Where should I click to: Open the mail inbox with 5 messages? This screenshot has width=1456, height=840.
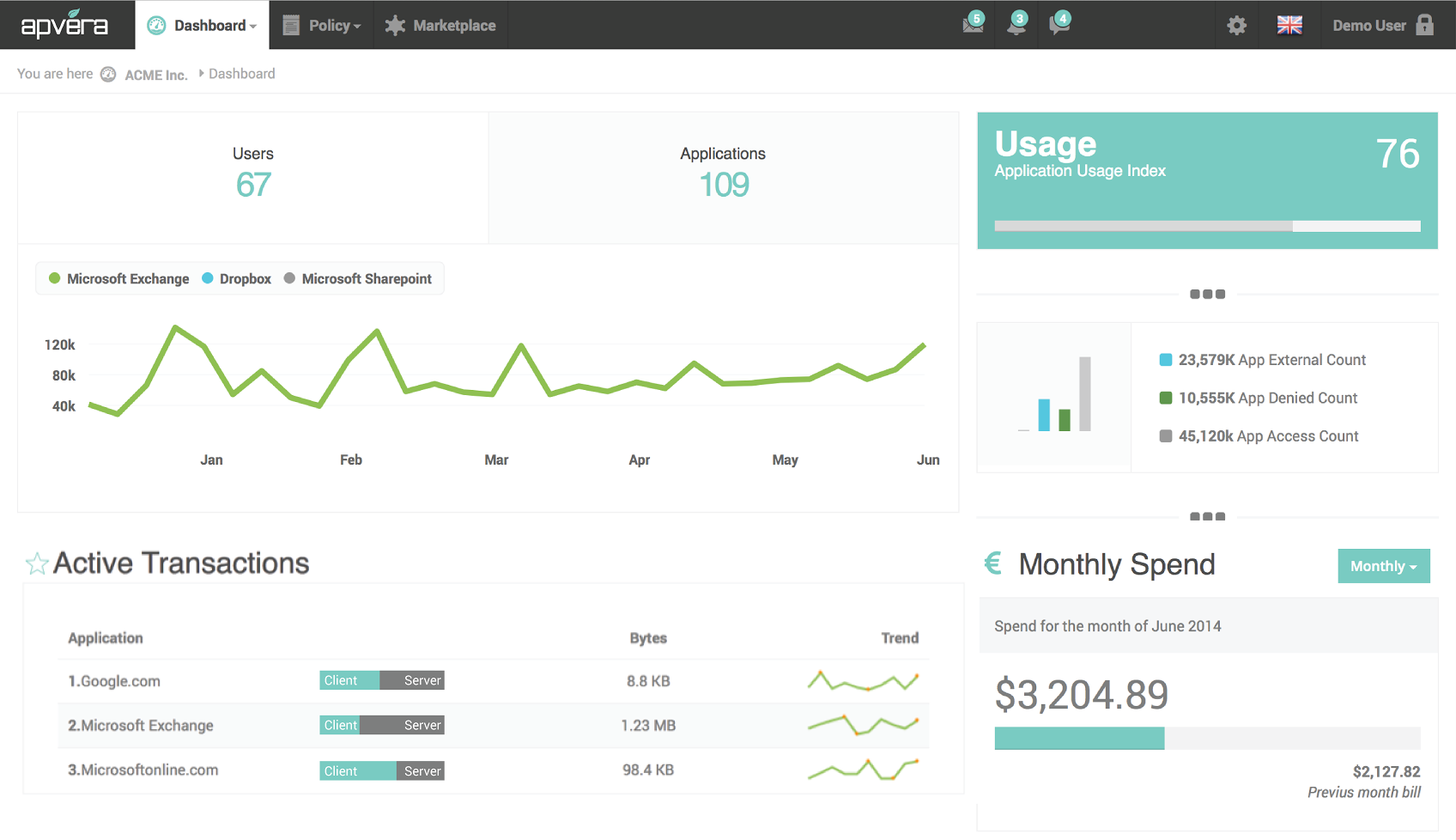(974, 23)
